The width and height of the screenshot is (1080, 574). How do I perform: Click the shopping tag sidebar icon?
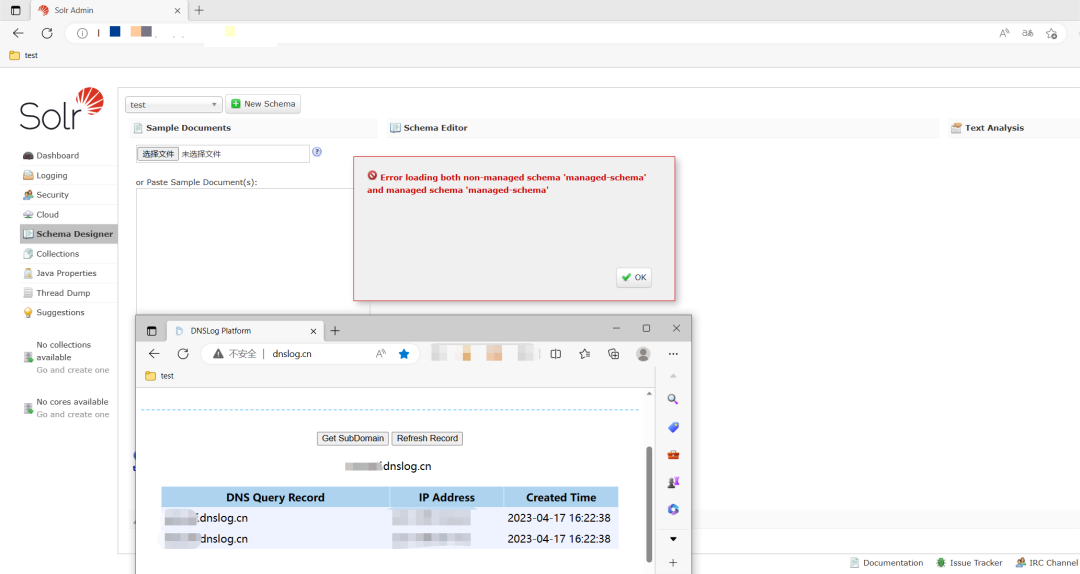(x=673, y=427)
